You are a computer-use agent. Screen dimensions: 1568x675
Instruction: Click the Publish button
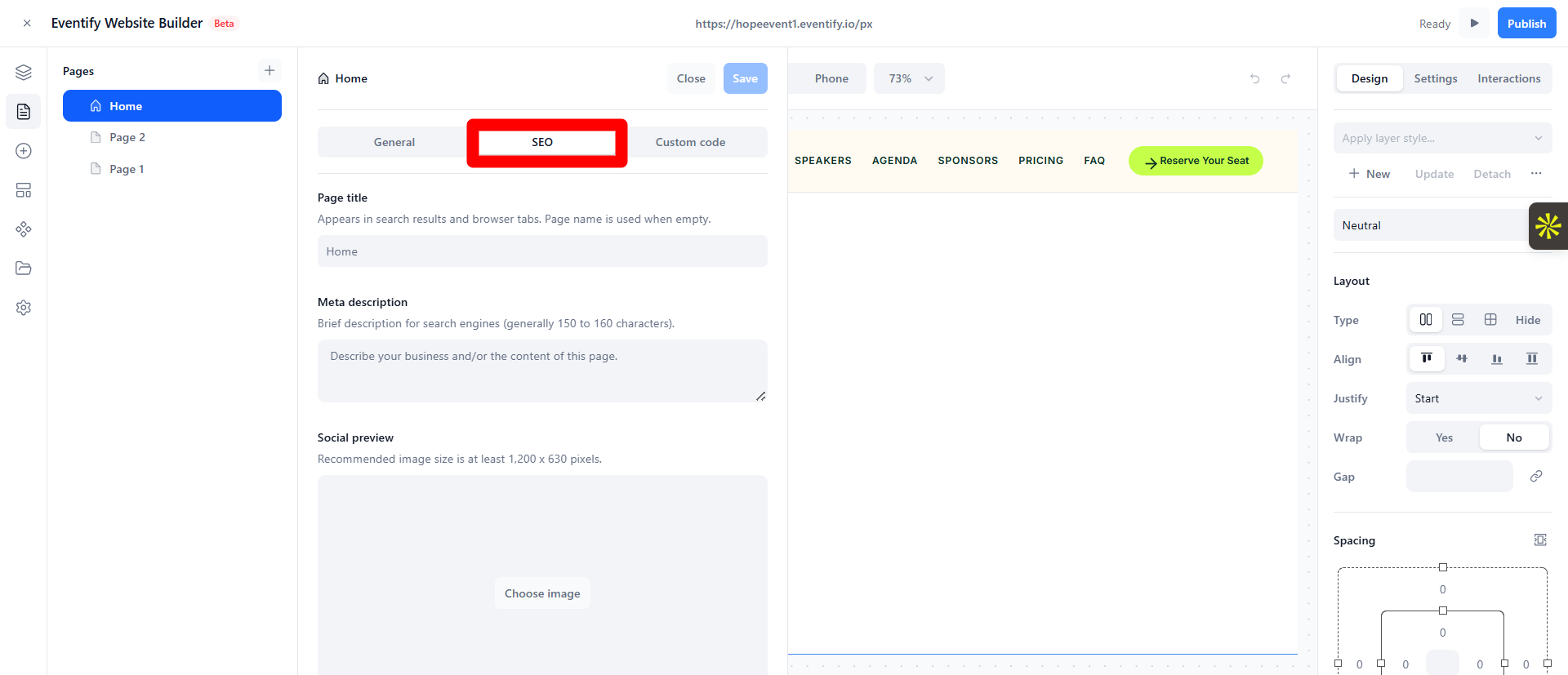1526,23
